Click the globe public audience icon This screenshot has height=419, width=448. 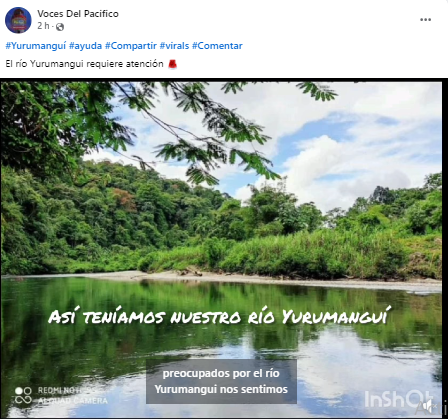coord(60,27)
